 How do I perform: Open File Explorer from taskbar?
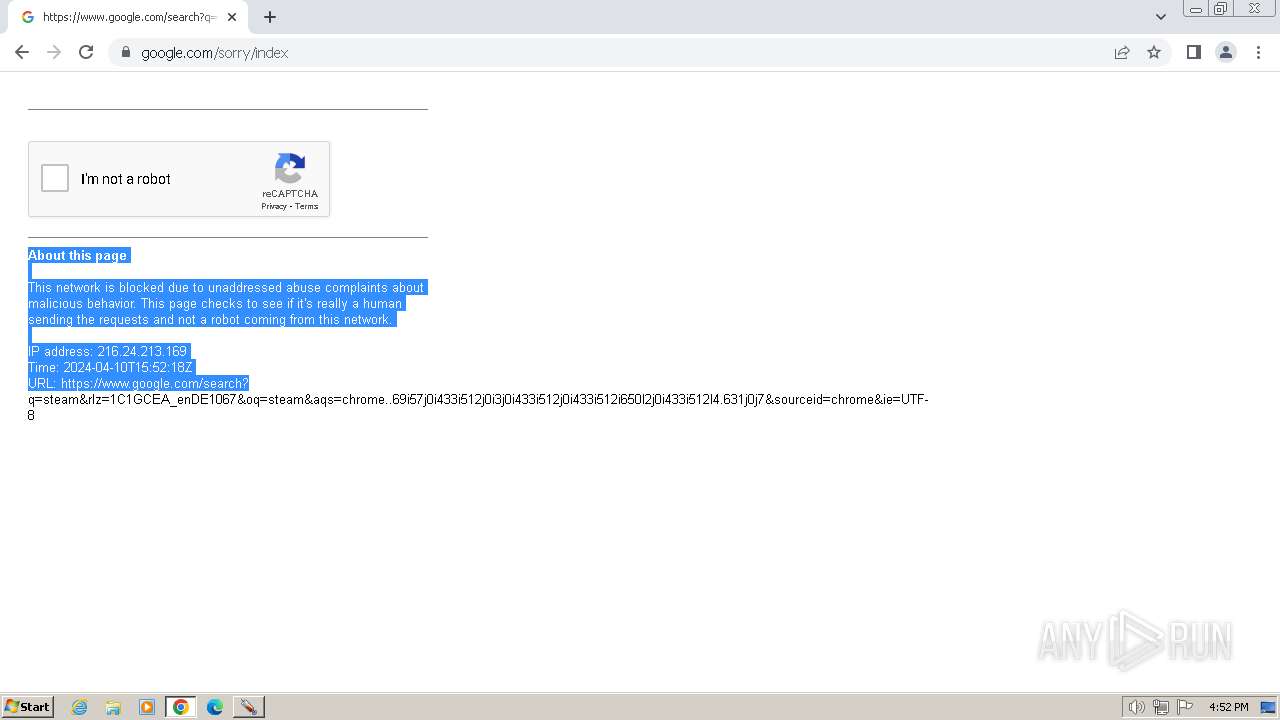click(x=113, y=707)
